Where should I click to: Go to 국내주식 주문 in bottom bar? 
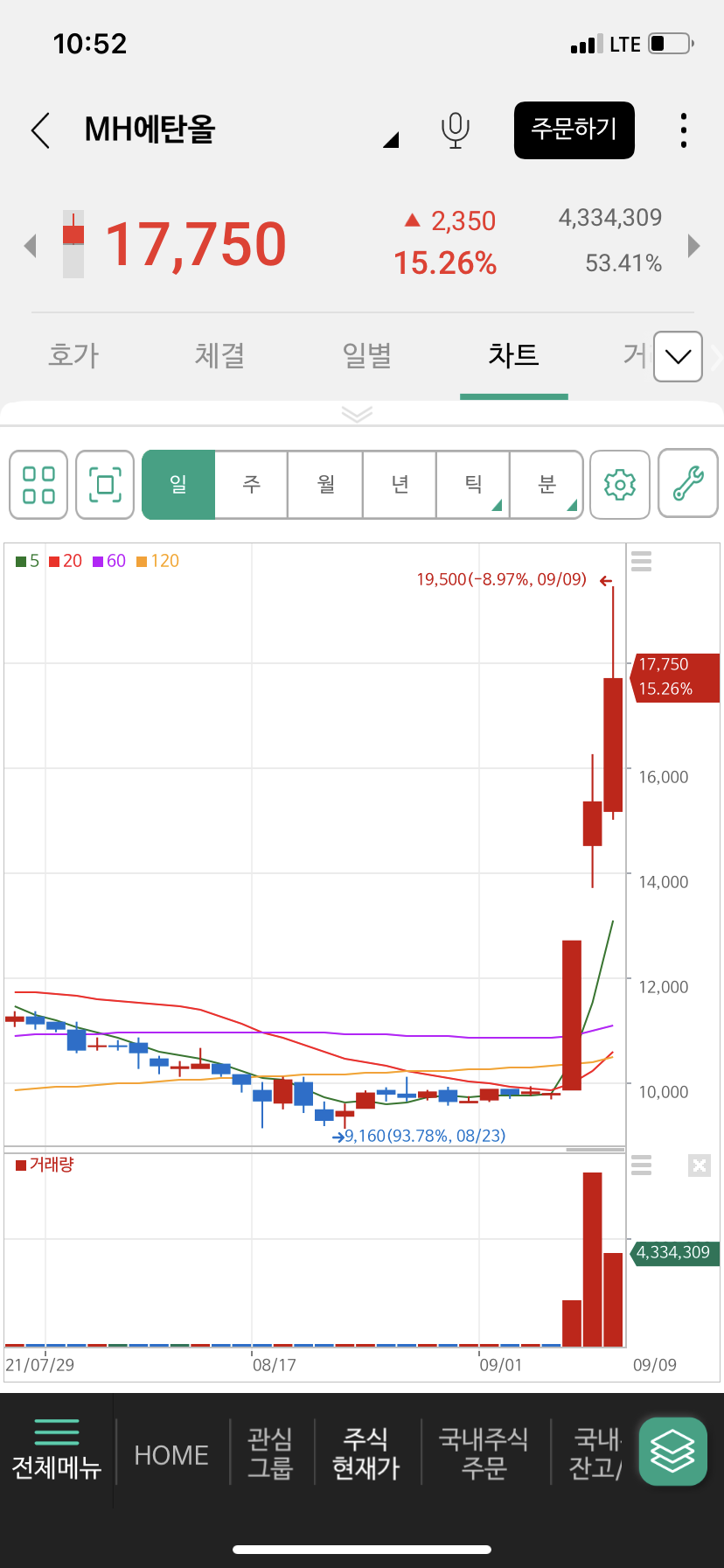pyautogui.click(x=484, y=1452)
